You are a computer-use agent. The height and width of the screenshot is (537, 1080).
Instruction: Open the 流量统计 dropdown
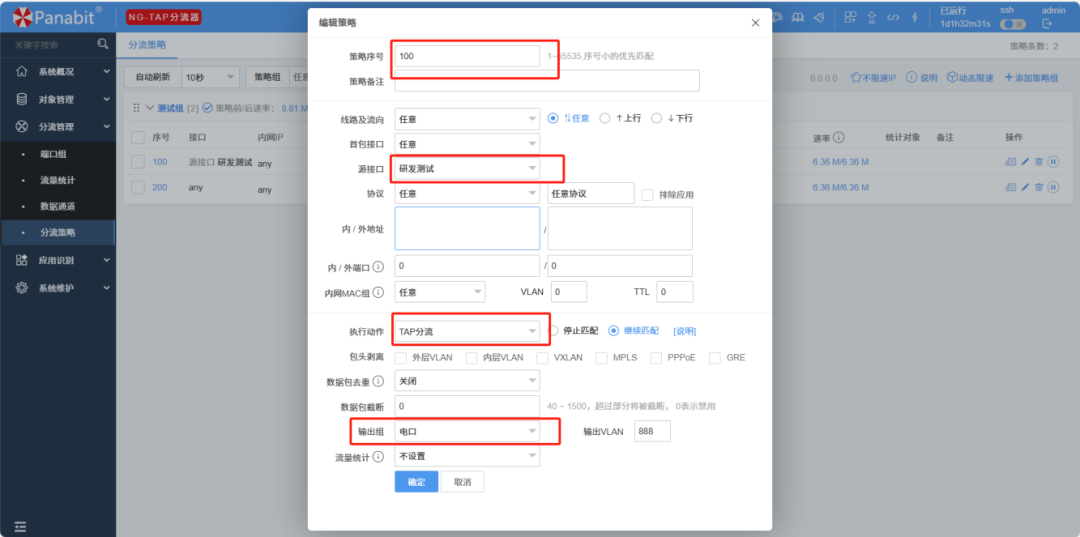pos(467,456)
